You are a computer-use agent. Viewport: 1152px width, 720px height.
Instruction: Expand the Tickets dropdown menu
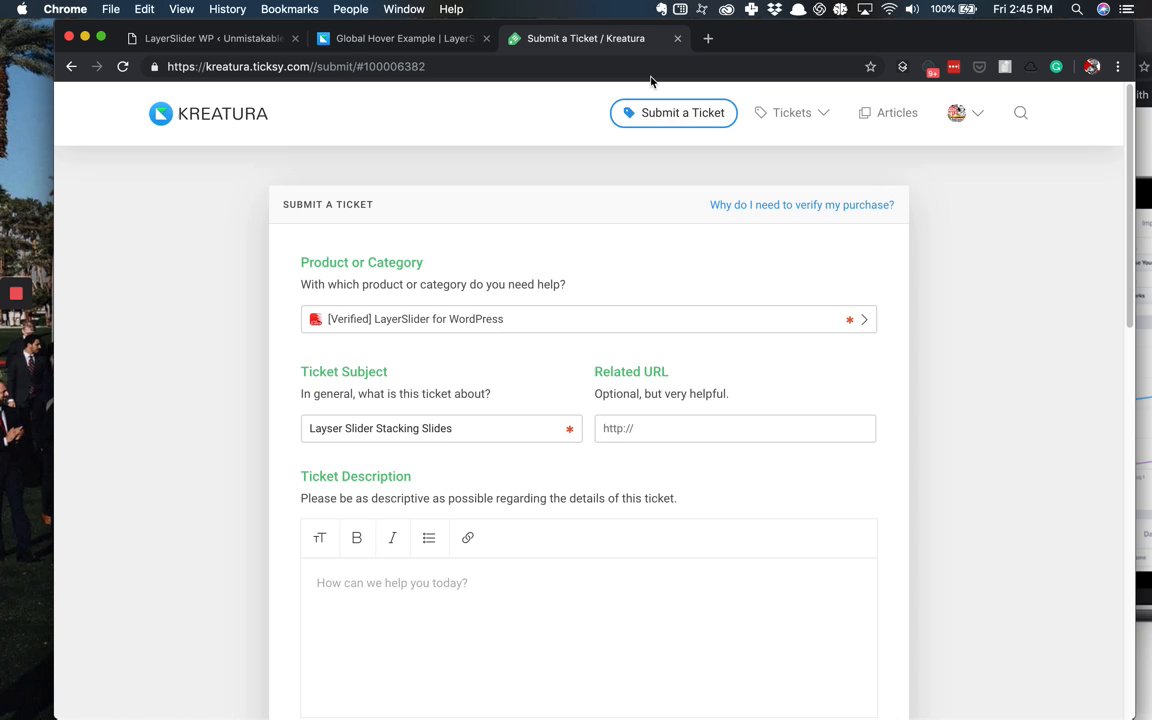point(792,113)
